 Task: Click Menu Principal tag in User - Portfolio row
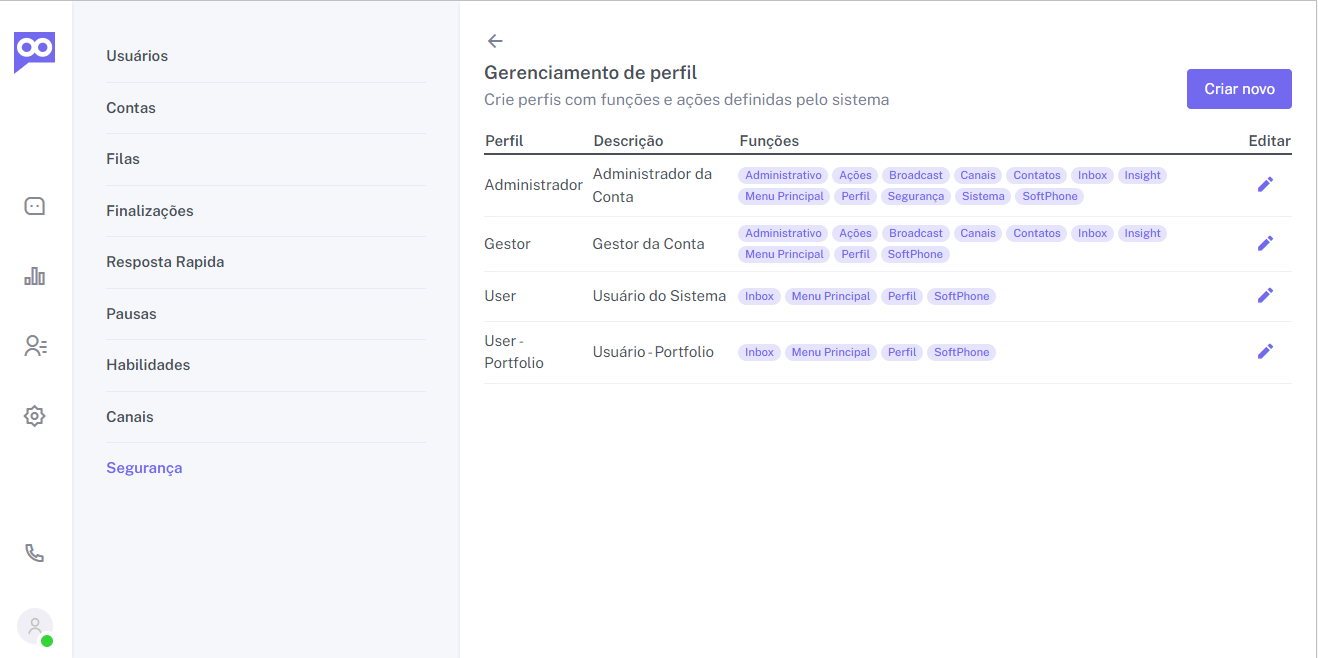[x=831, y=352]
